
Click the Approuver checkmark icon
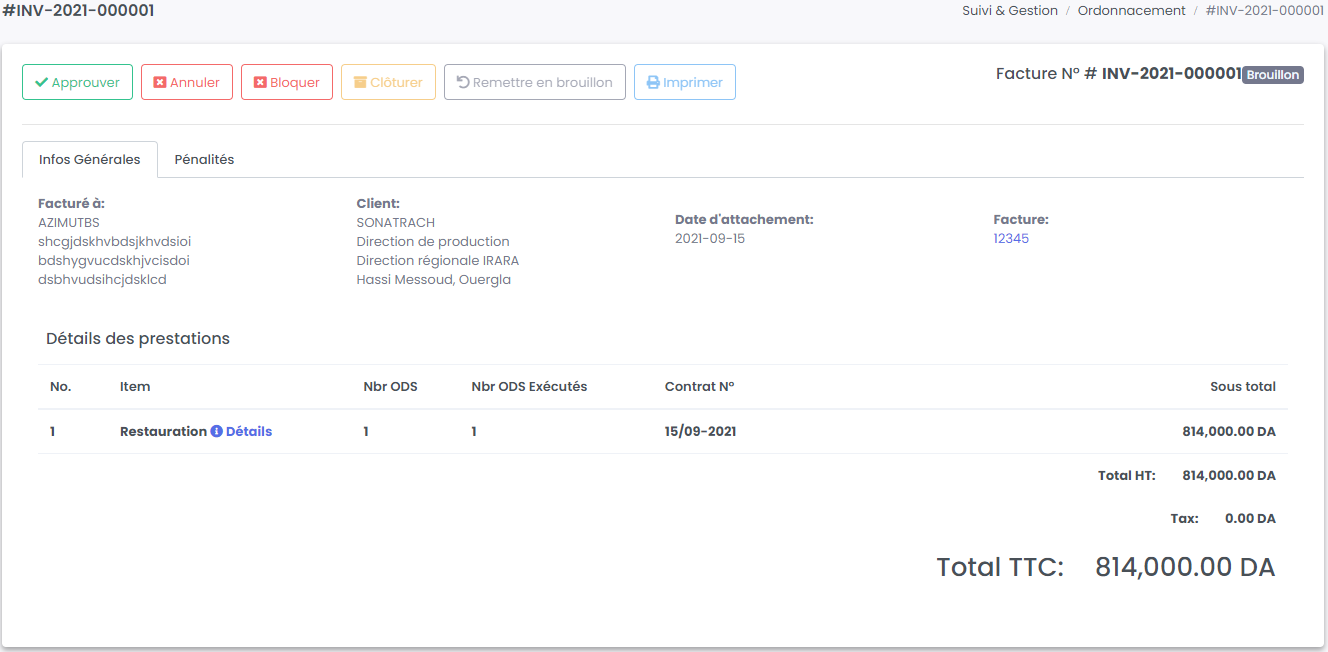[x=41, y=83]
